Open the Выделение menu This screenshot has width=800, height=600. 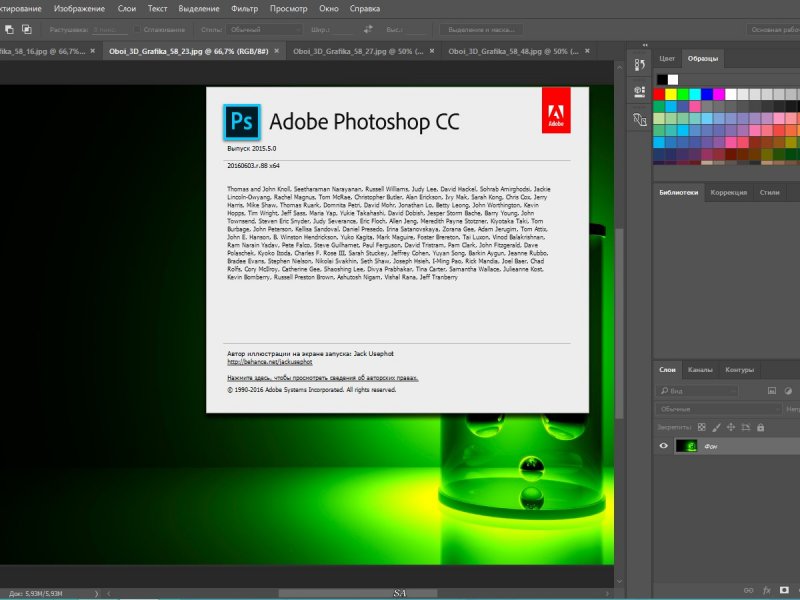click(199, 9)
